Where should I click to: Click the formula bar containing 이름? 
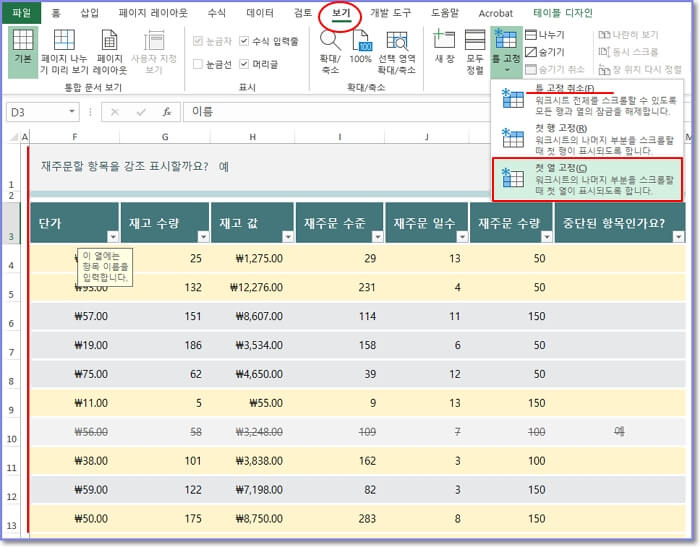tap(339, 112)
